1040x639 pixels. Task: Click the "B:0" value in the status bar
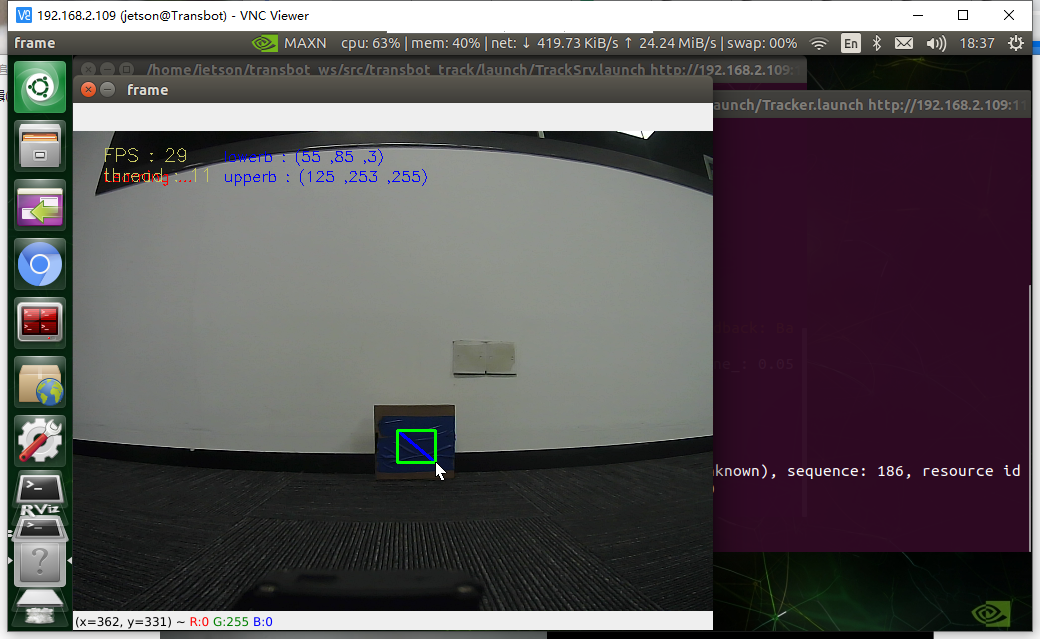tap(263, 622)
